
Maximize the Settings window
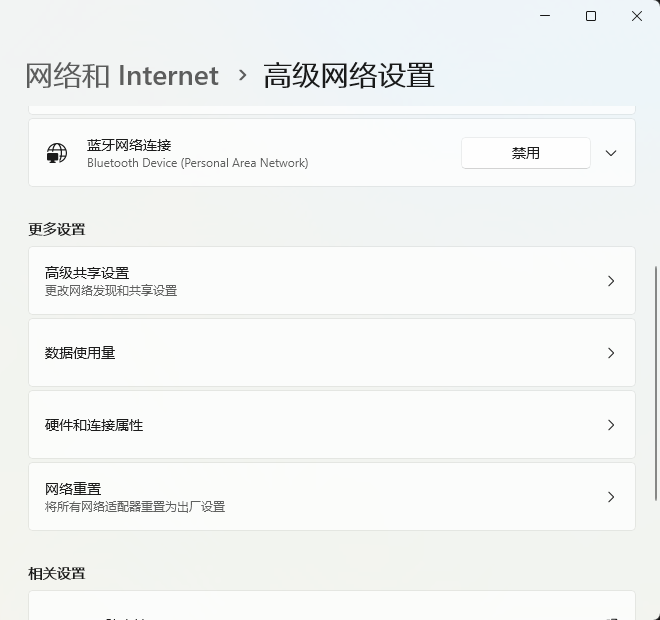[591, 16]
